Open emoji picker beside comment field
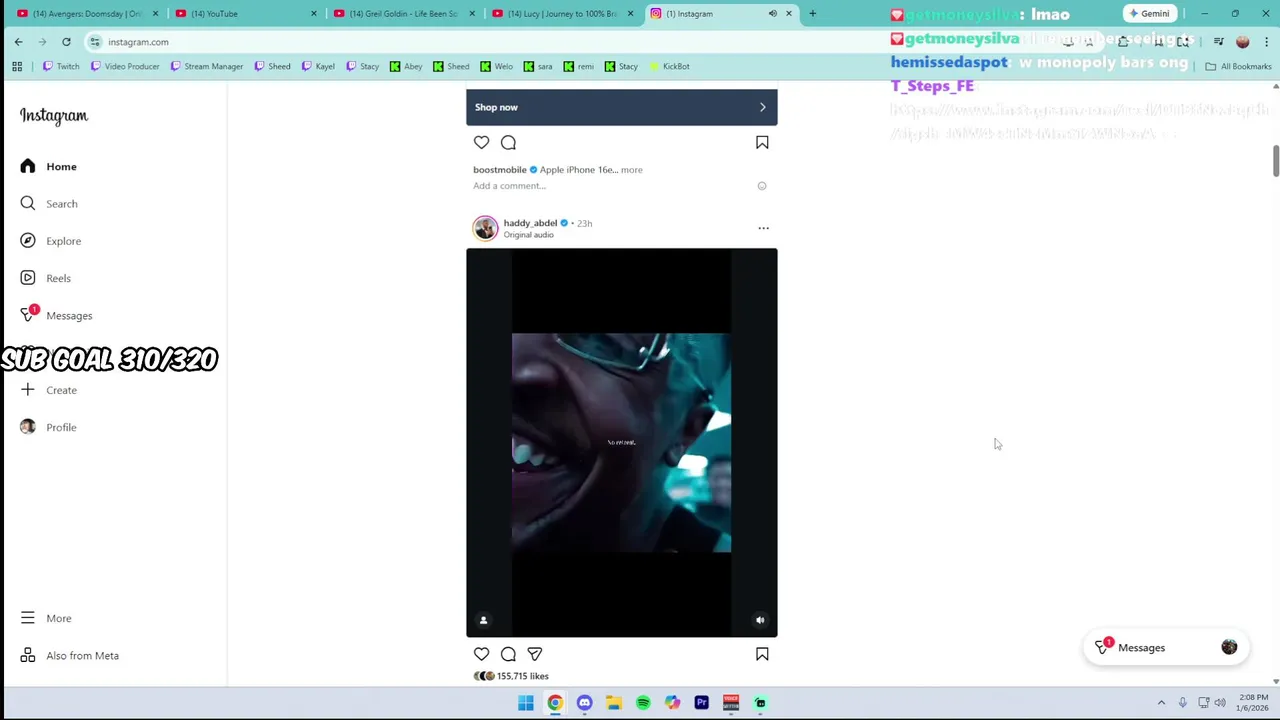1280x720 pixels. [x=762, y=186]
